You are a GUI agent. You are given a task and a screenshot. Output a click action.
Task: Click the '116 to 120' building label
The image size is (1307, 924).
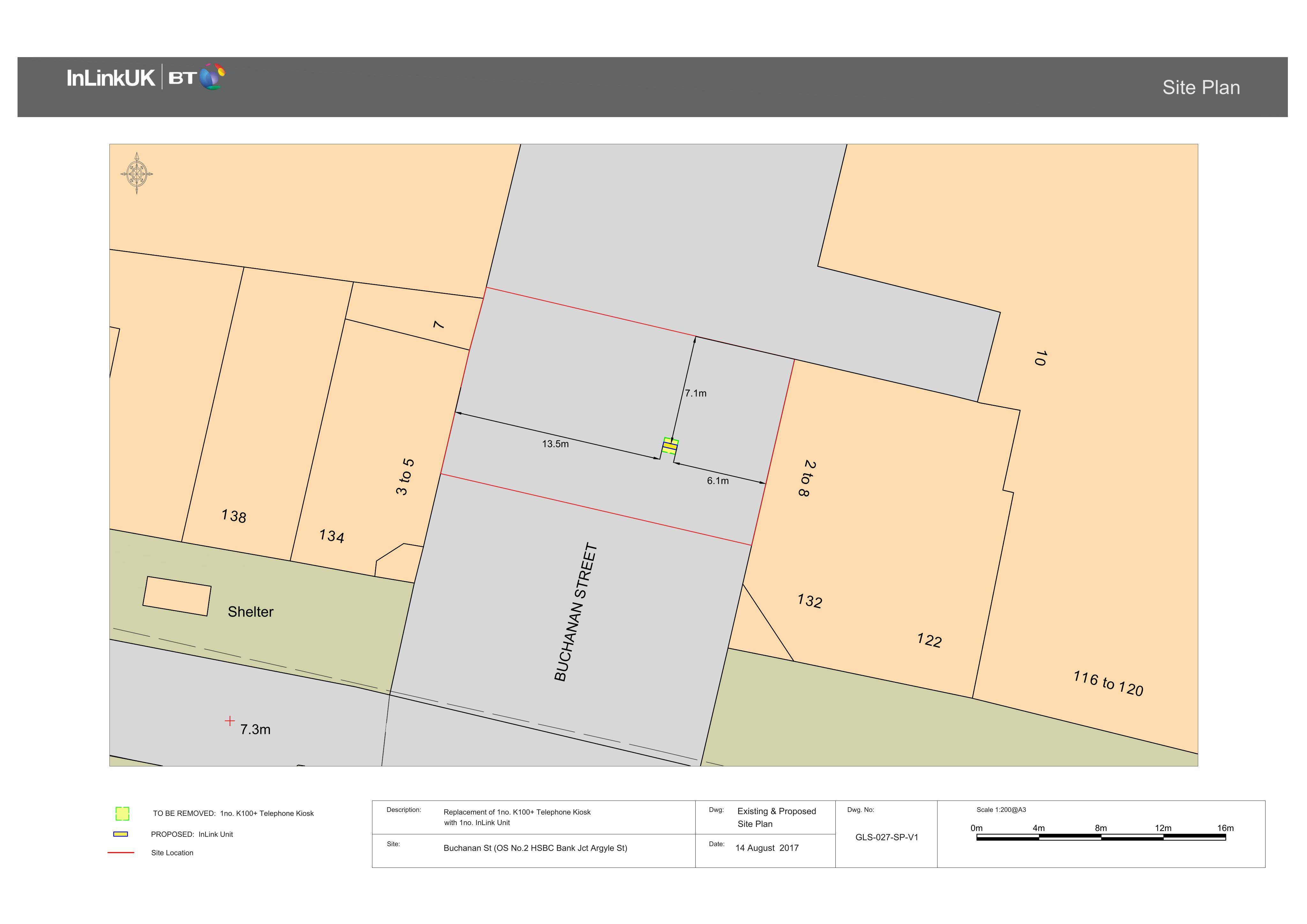tap(1108, 684)
